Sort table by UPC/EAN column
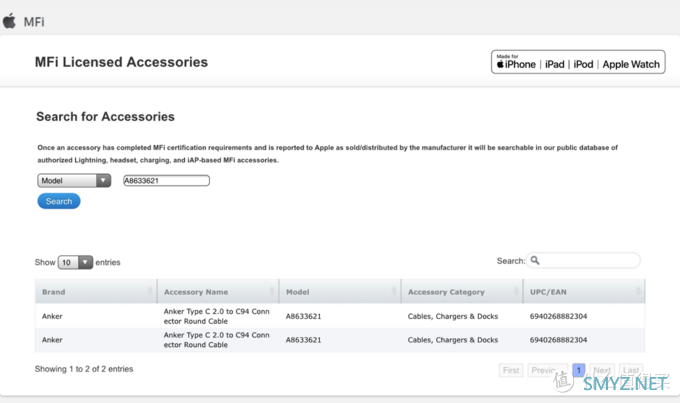680x403 pixels. [584, 292]
